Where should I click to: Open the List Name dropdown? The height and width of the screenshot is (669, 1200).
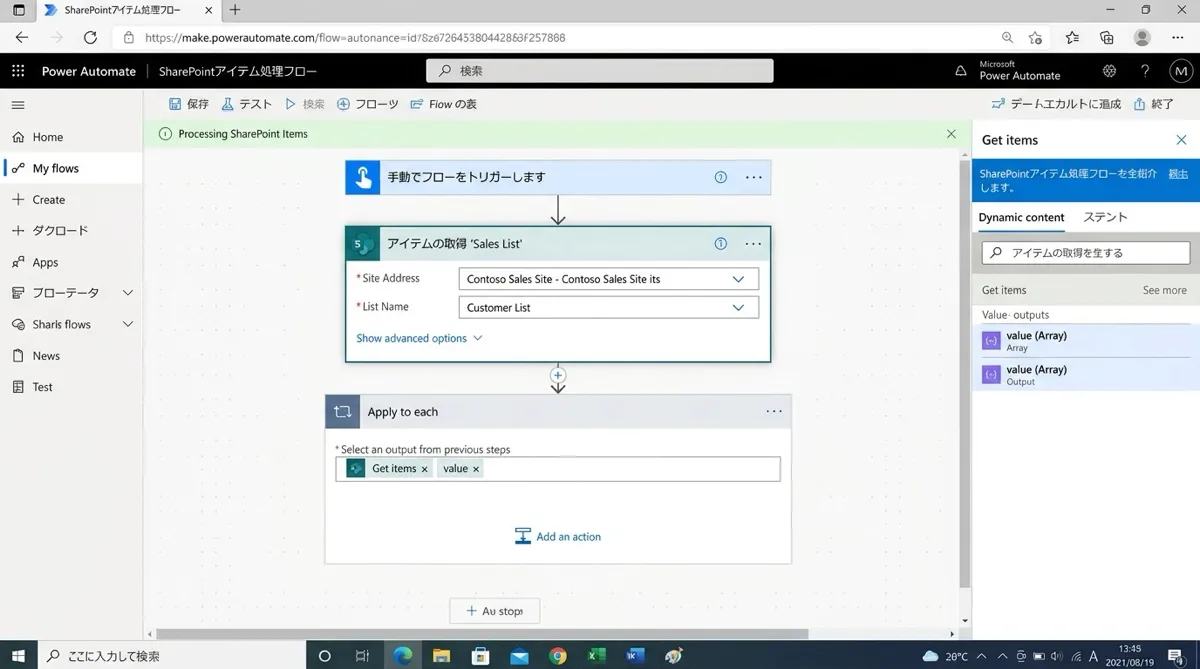tap(608, 307)
